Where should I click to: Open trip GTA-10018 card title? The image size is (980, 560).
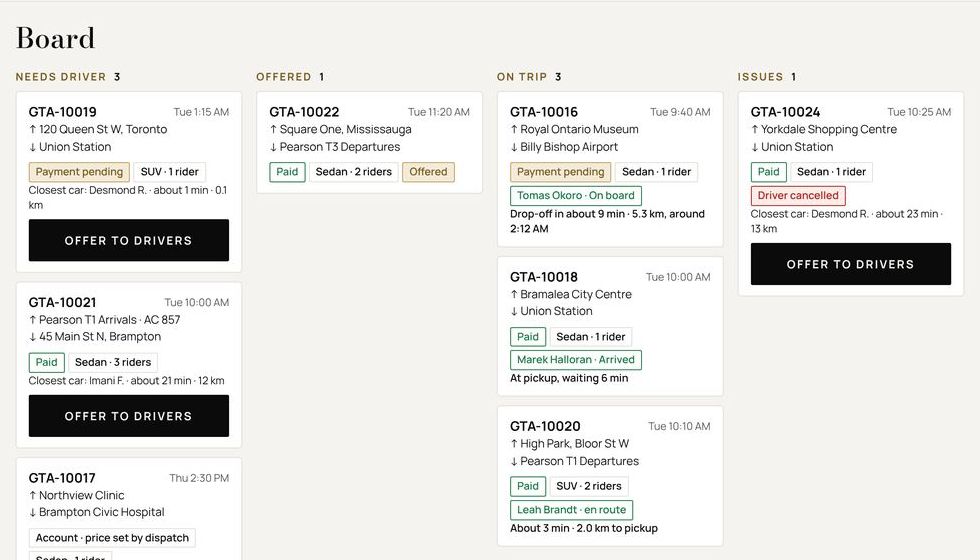(x=544, y=277)
